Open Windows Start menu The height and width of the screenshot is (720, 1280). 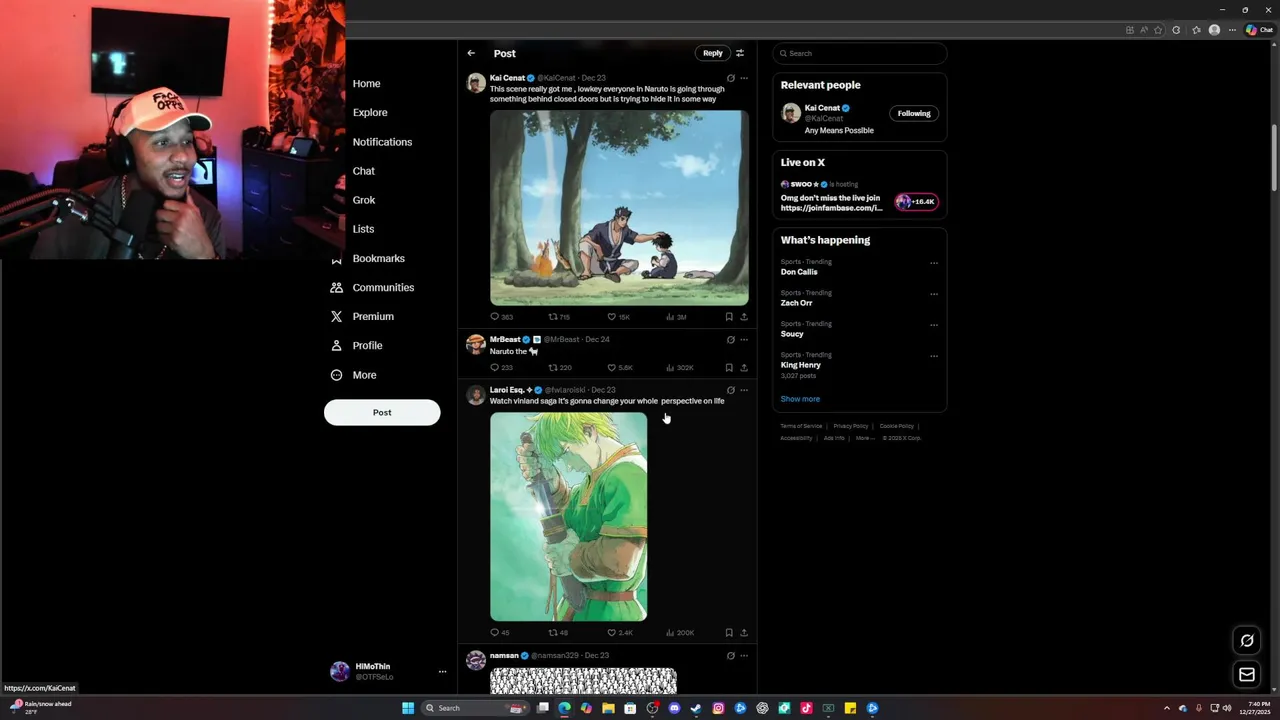click(x=408, y=708)
